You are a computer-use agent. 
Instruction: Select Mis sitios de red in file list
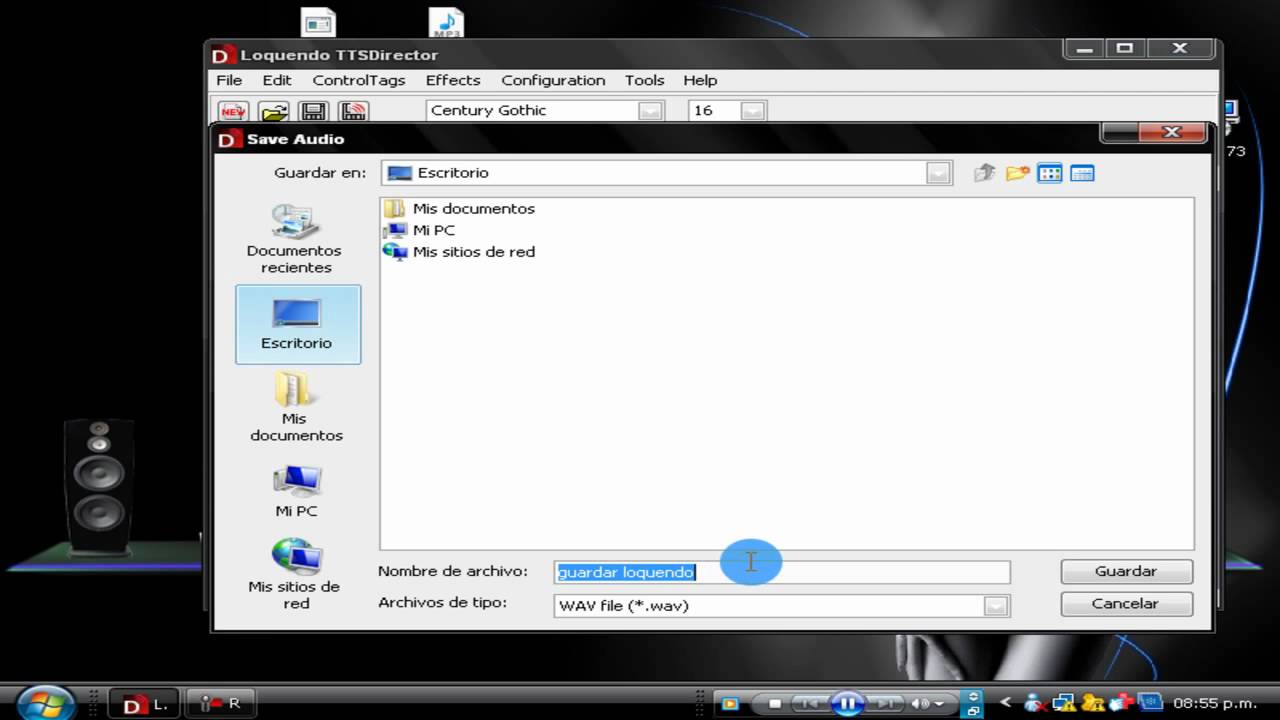tap(460, 252)
